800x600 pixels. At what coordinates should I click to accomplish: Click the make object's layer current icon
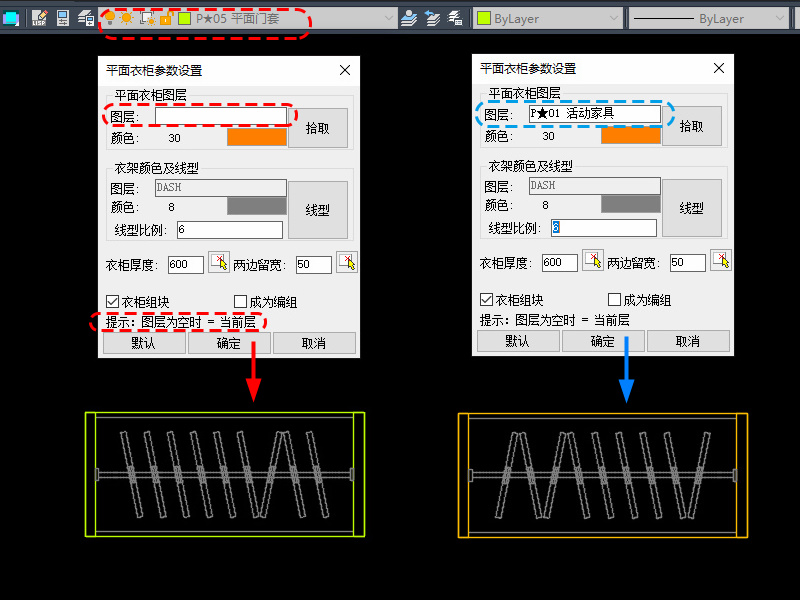click(409, 19)
